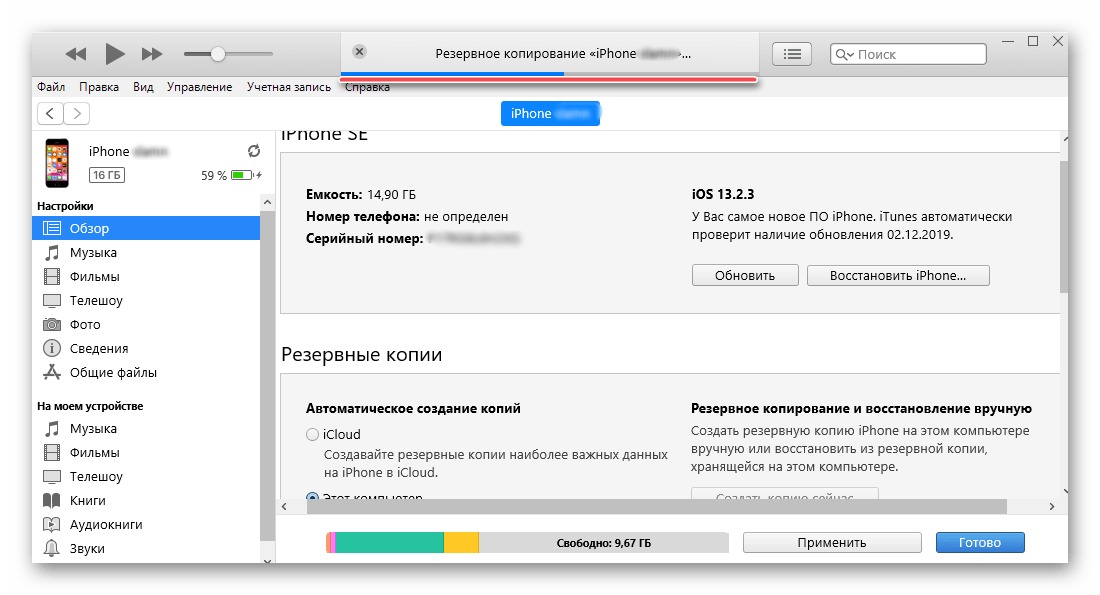Image resolution: width=1100 pixels, height=595 pixels.
Task: Click the blue Готово button
Action: pos(980,542)
